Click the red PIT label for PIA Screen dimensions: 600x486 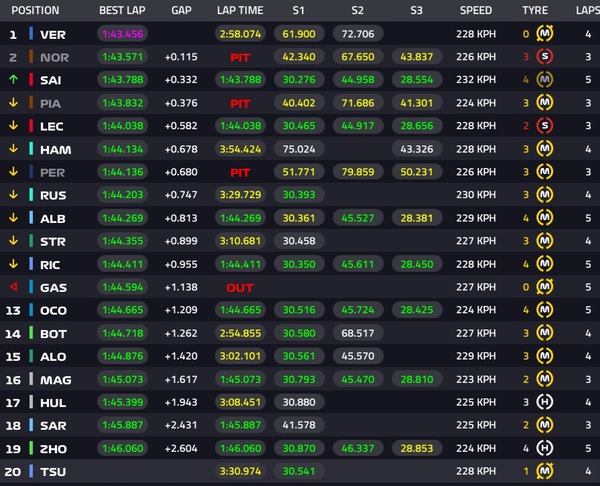(x=240, y=103)
